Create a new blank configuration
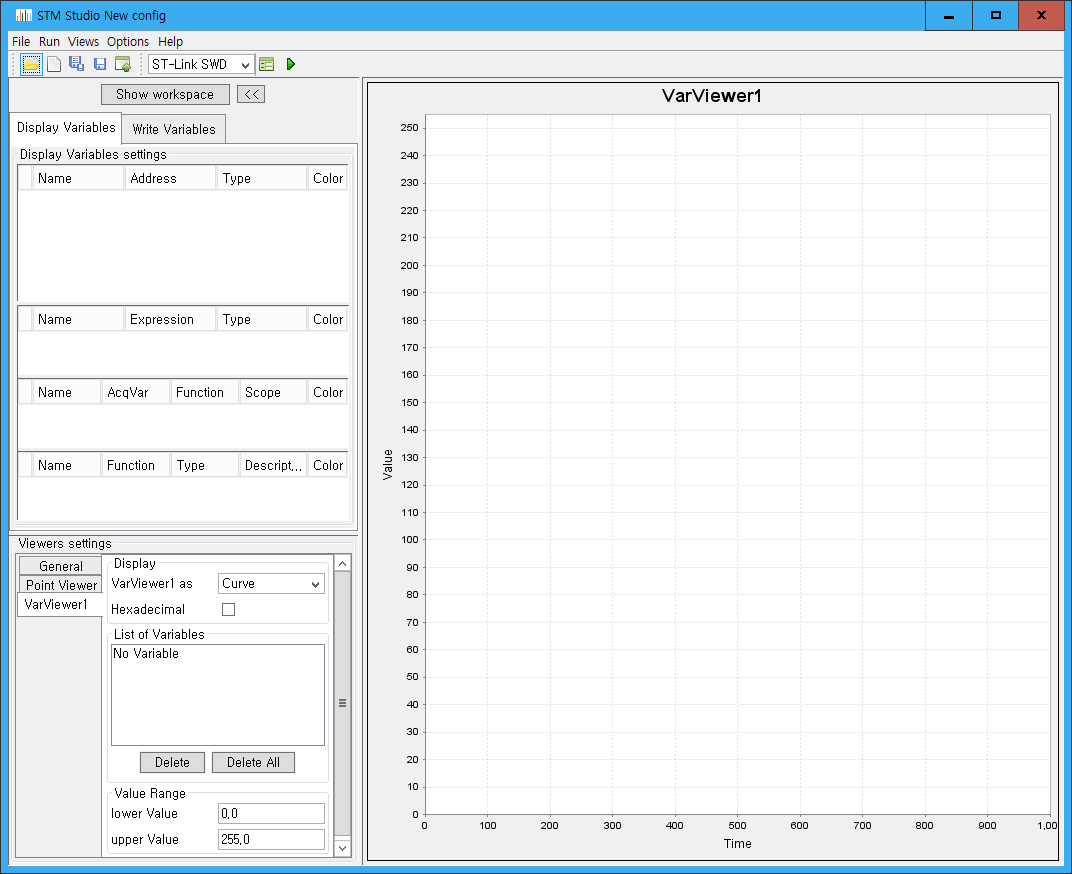This screenshot has width=1072, height=874. (54, 64)
